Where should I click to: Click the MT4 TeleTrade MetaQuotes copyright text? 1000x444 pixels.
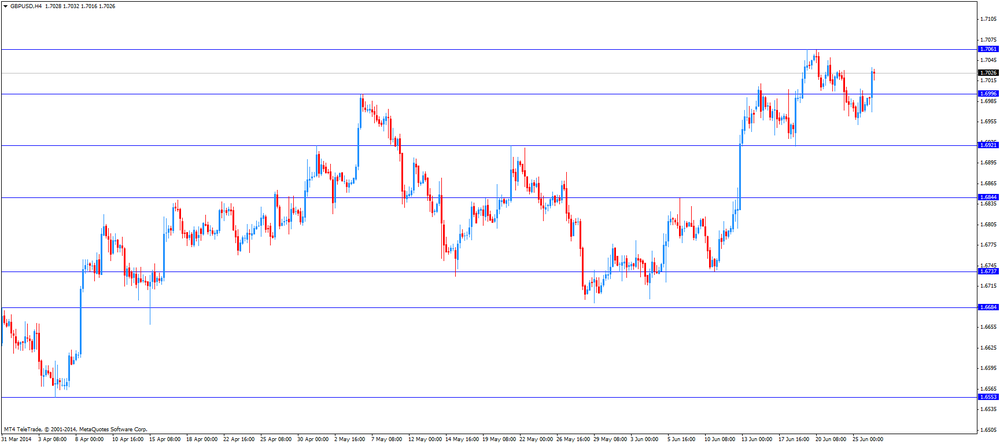75,429
